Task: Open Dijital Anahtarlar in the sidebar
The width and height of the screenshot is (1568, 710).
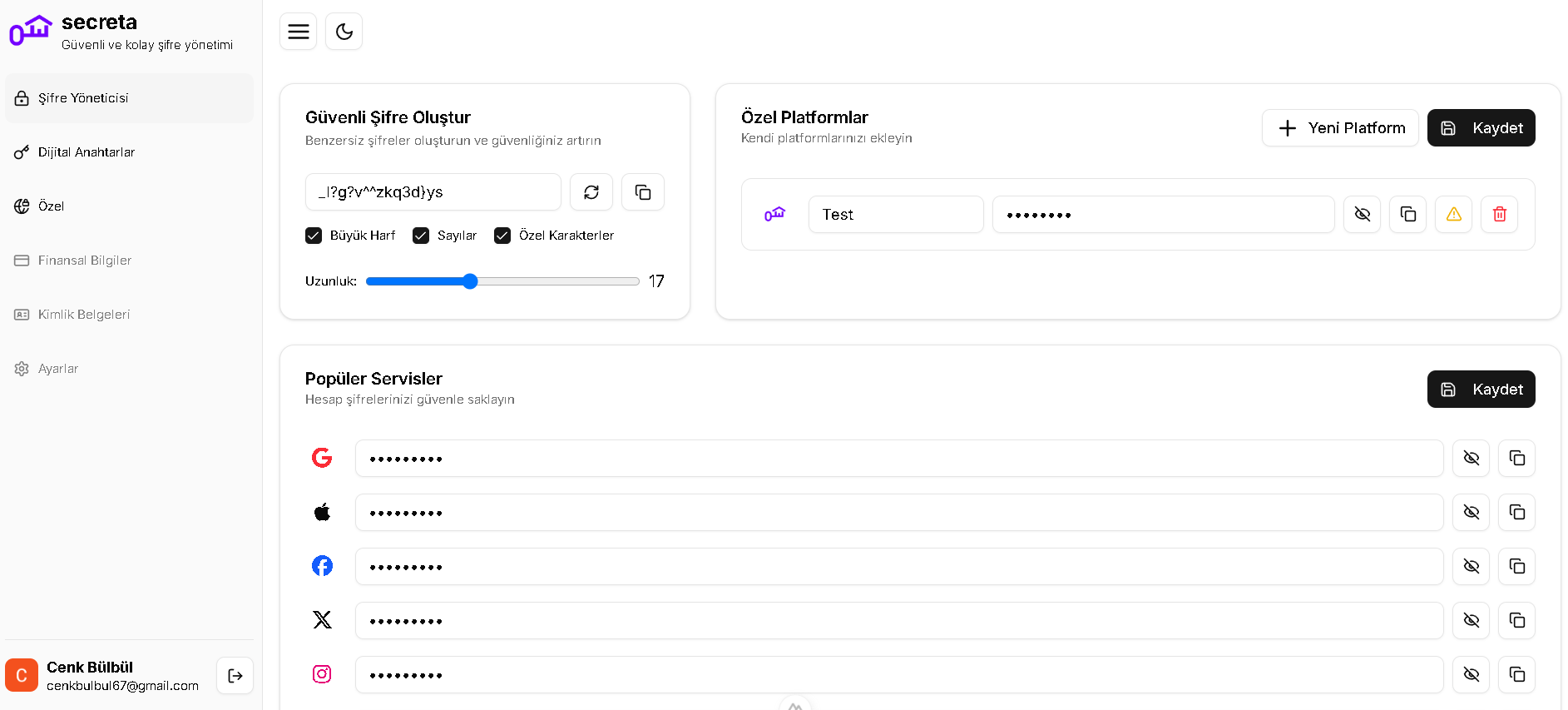Action: coord(87,152)
